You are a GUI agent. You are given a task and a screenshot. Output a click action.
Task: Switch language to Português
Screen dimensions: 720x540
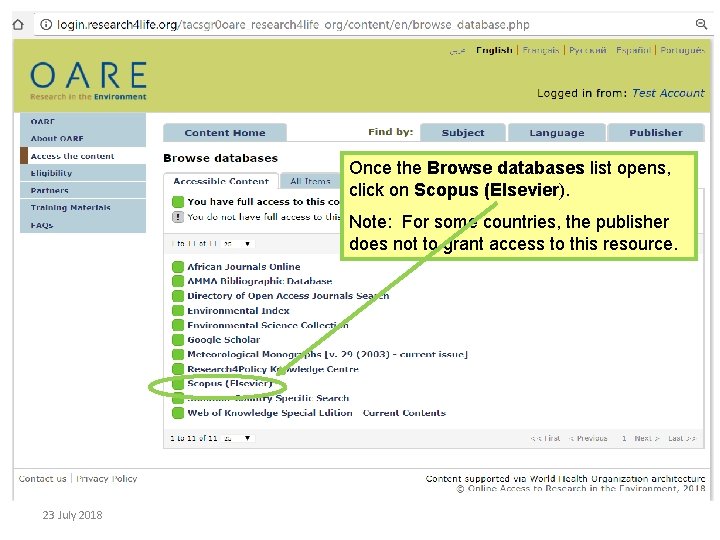pos(682,50)
